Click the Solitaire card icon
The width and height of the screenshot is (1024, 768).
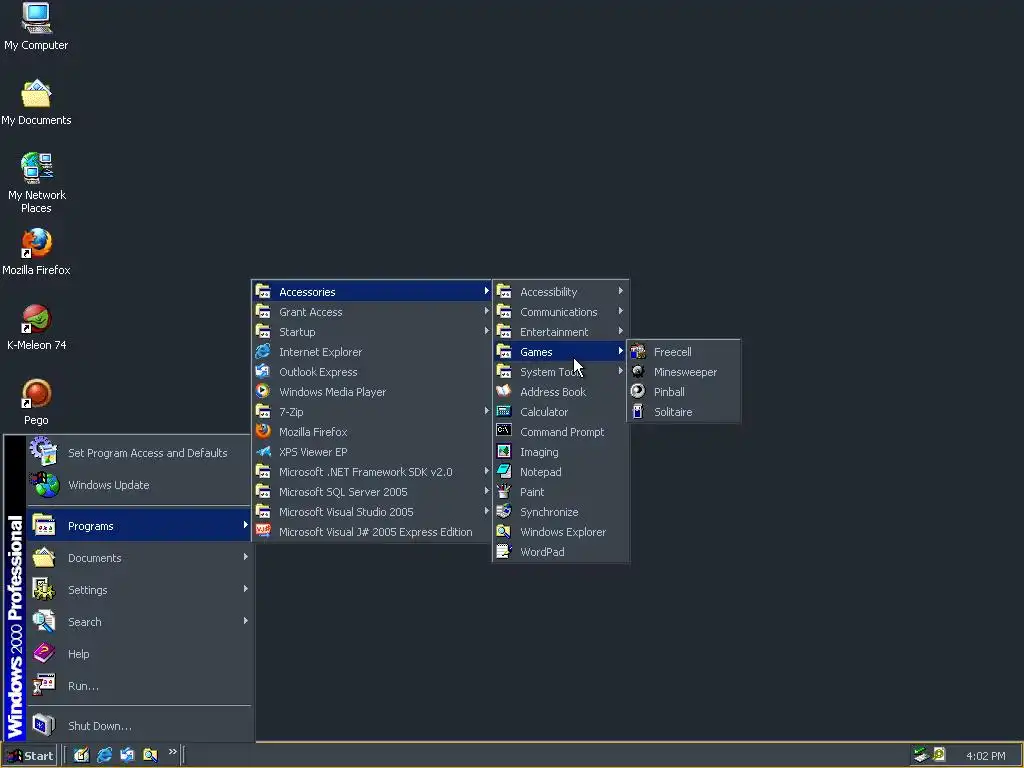pos(638,411)
